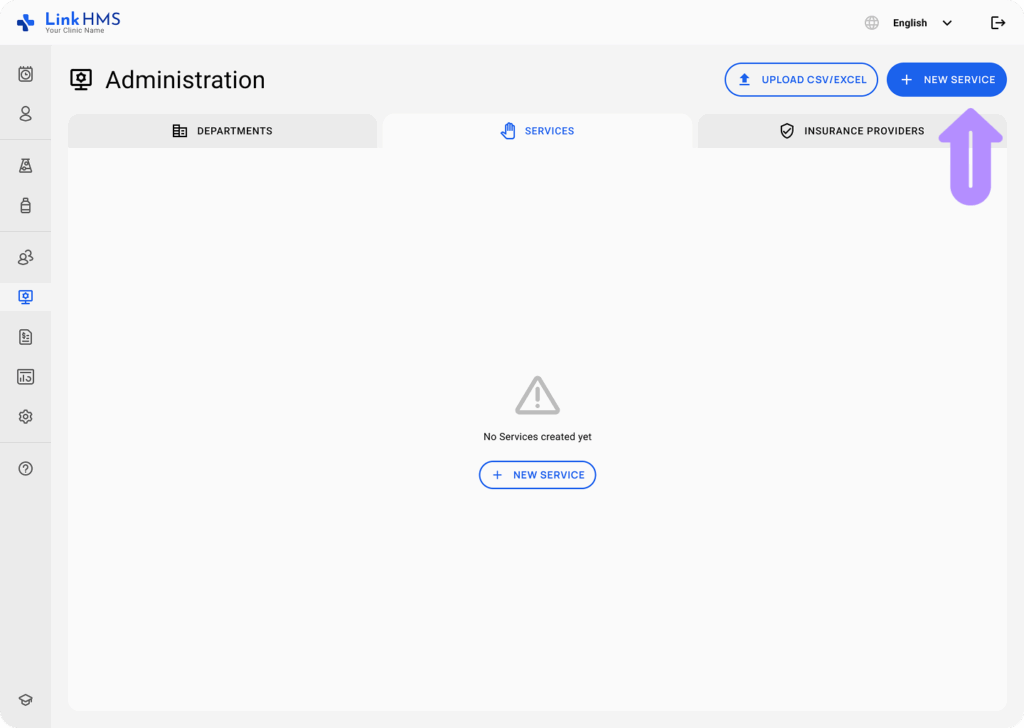This screenshot has height=728, width=1024.
Task: Click the Upload CSV/Excel button
Action: click(801, 80)
